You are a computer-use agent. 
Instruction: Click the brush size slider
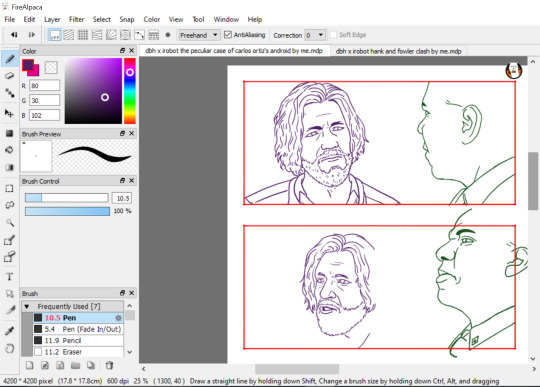67,198
